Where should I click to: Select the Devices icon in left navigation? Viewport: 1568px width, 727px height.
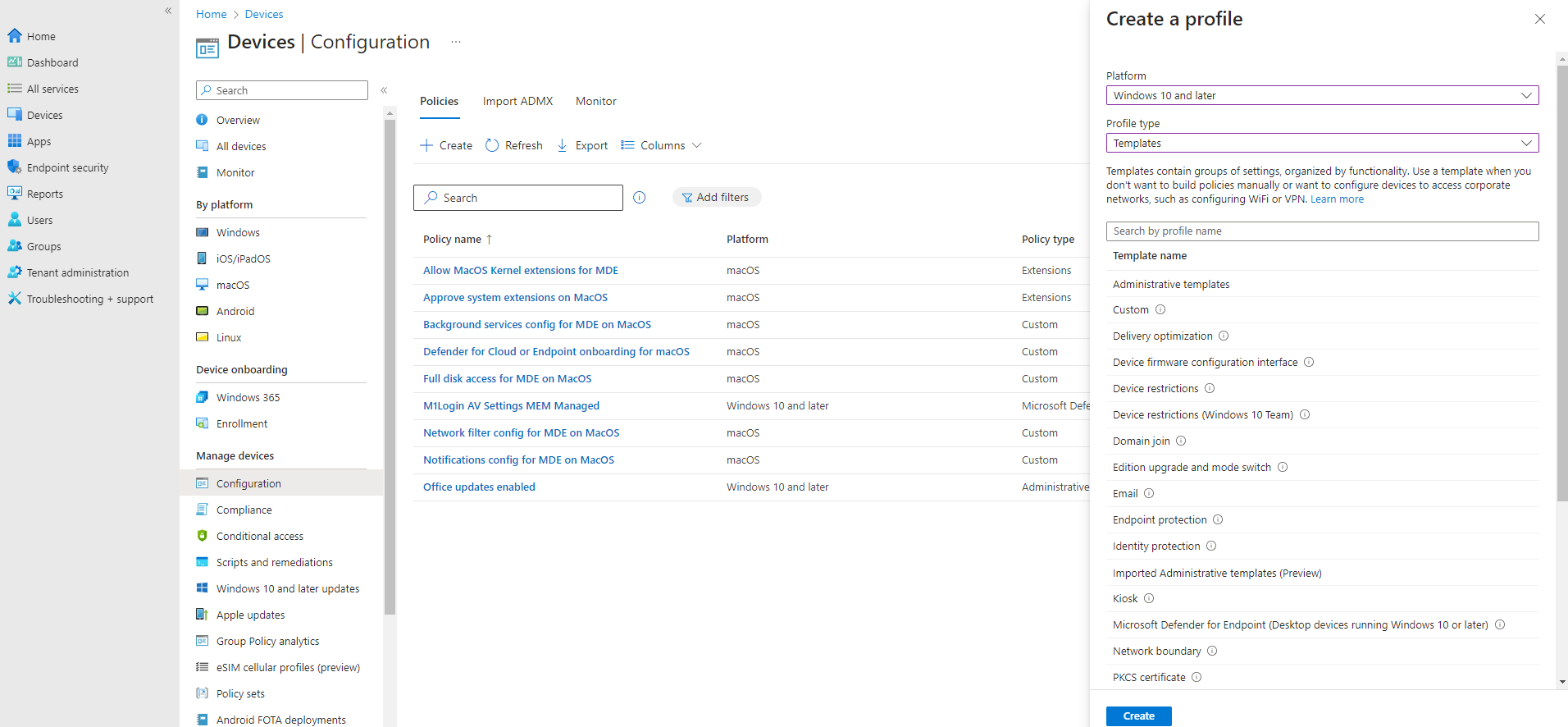coord(15,114)
